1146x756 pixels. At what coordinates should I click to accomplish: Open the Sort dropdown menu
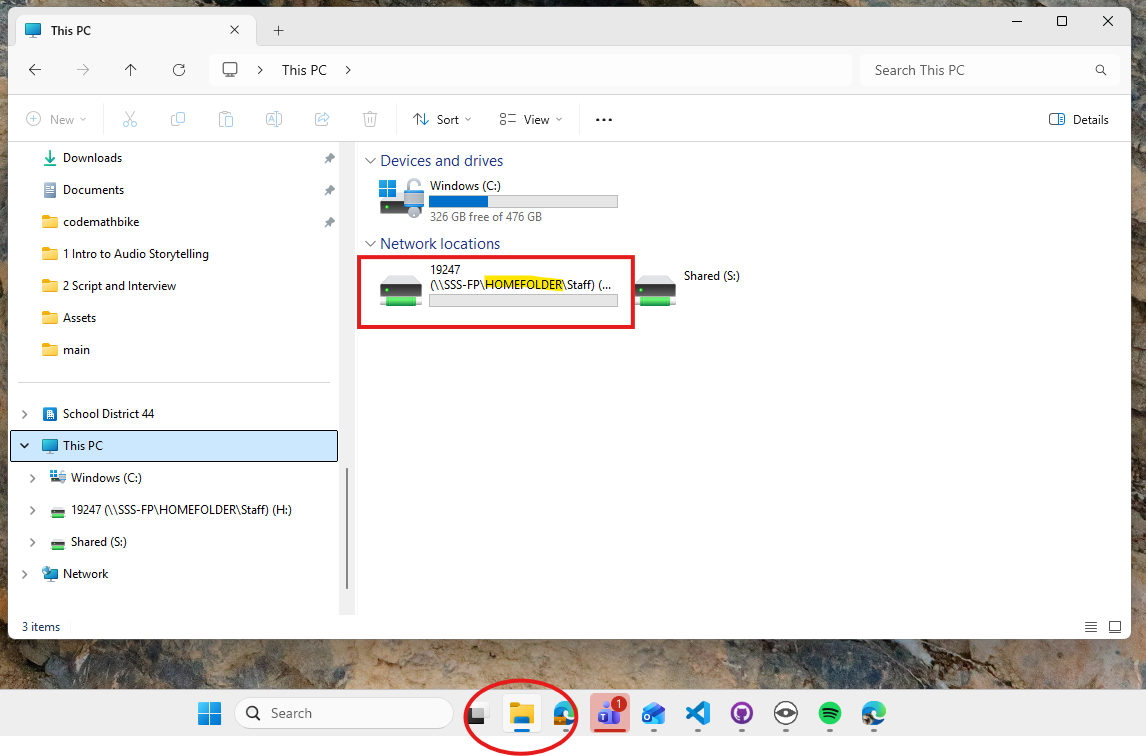pos(442,120)
